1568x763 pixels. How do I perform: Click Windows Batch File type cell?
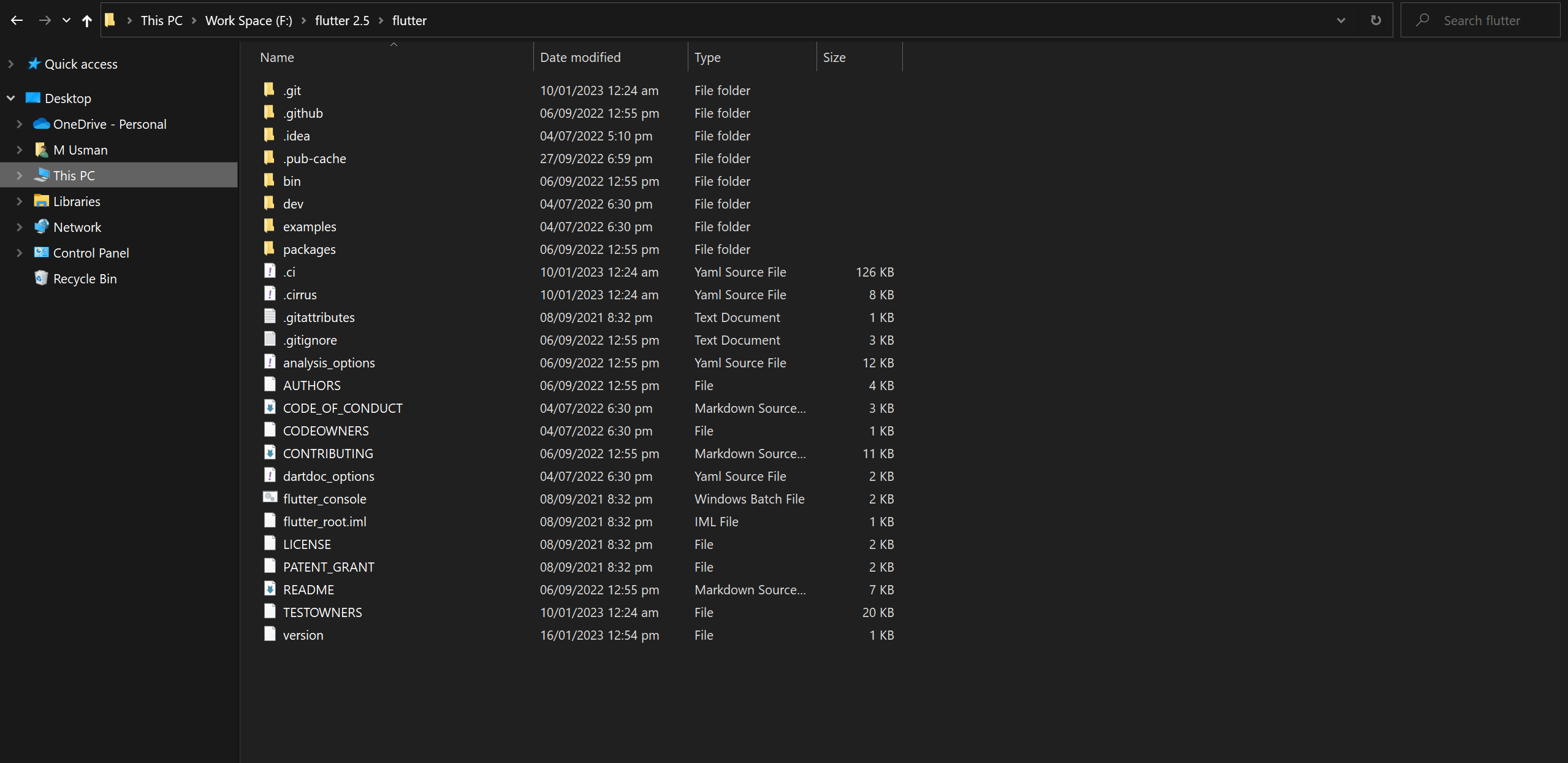tap(749, 499)
